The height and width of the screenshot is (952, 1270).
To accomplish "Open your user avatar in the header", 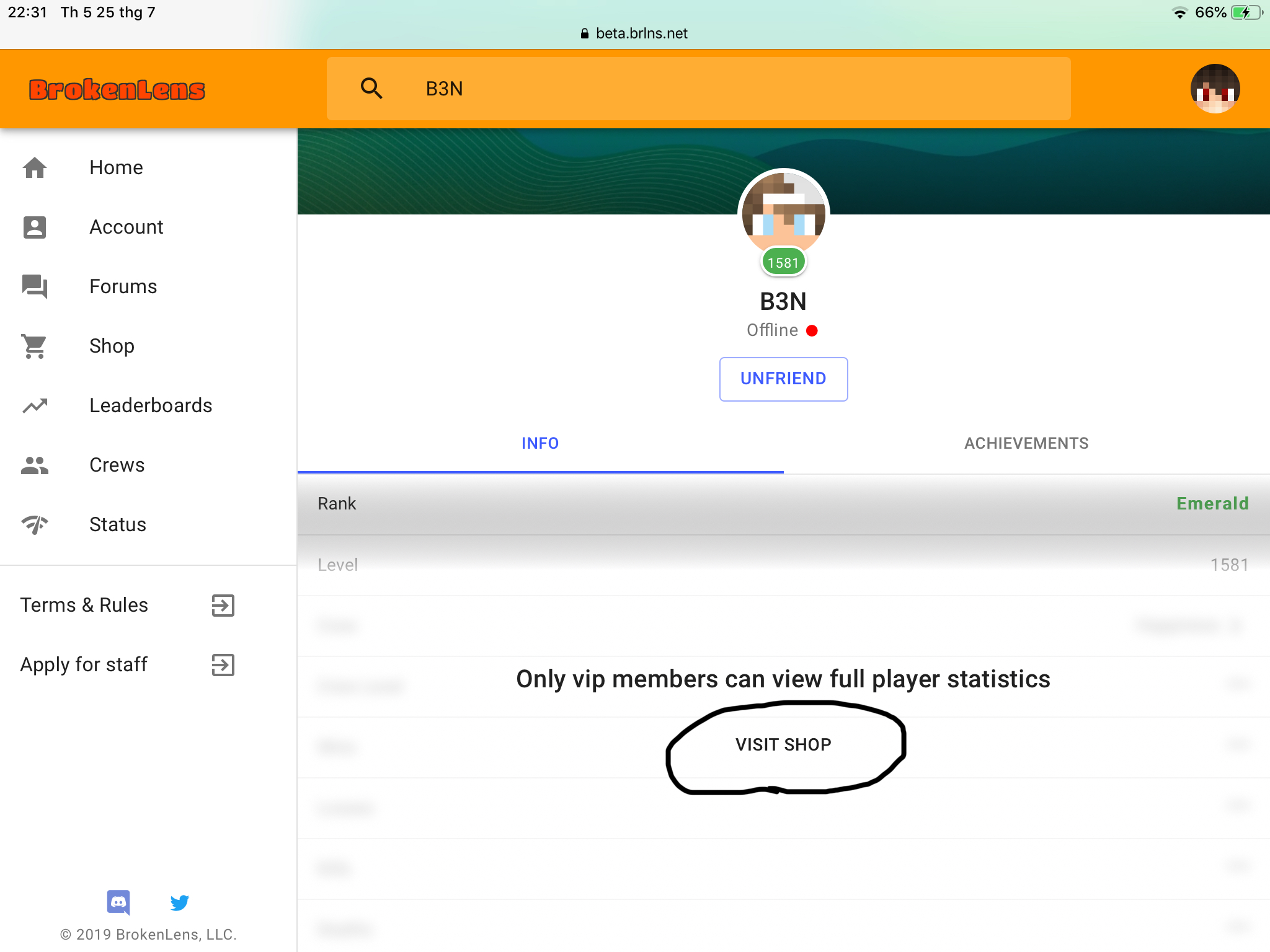I will (1215, 89).
